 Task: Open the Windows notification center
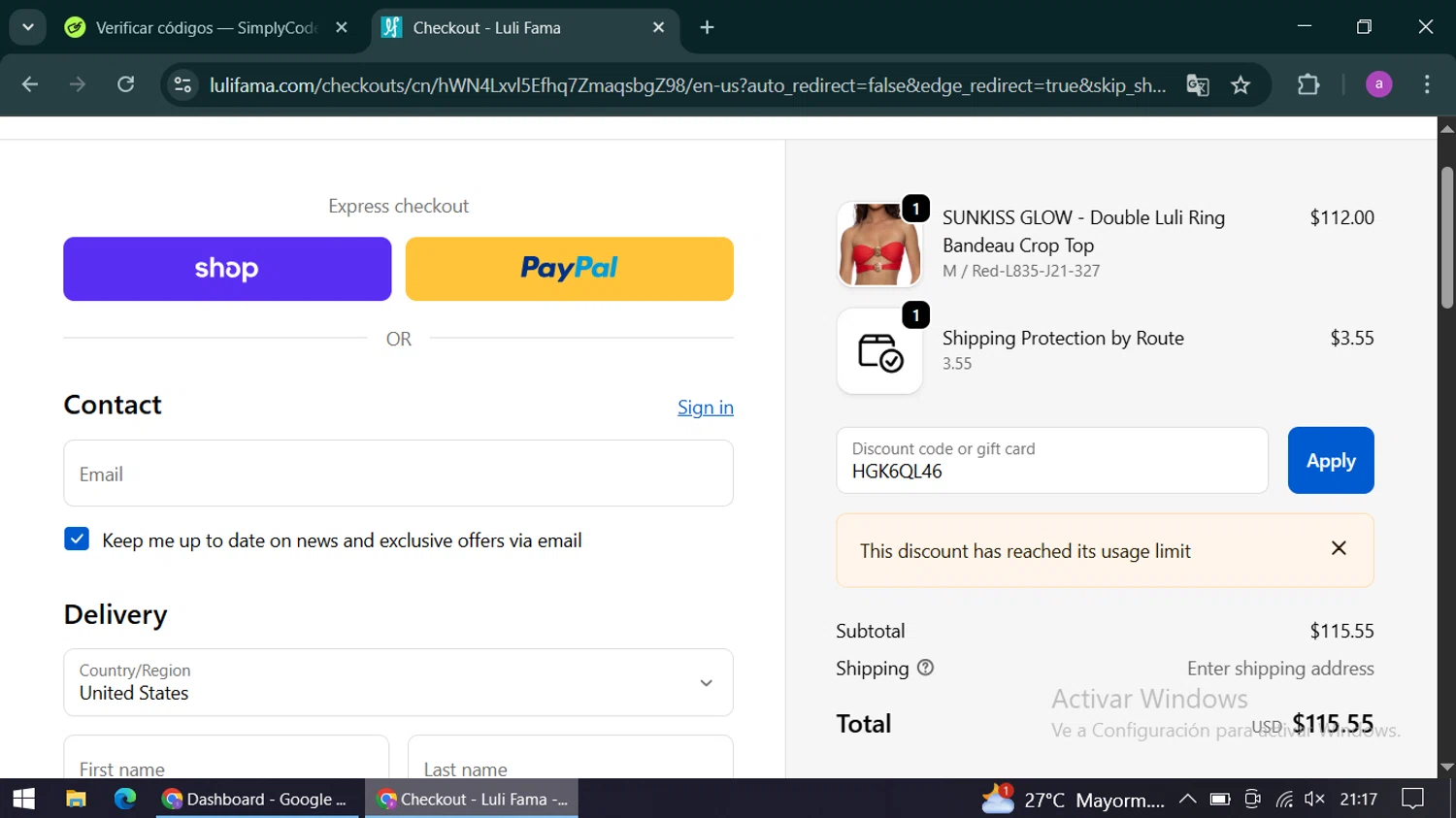coord(1413,799)
